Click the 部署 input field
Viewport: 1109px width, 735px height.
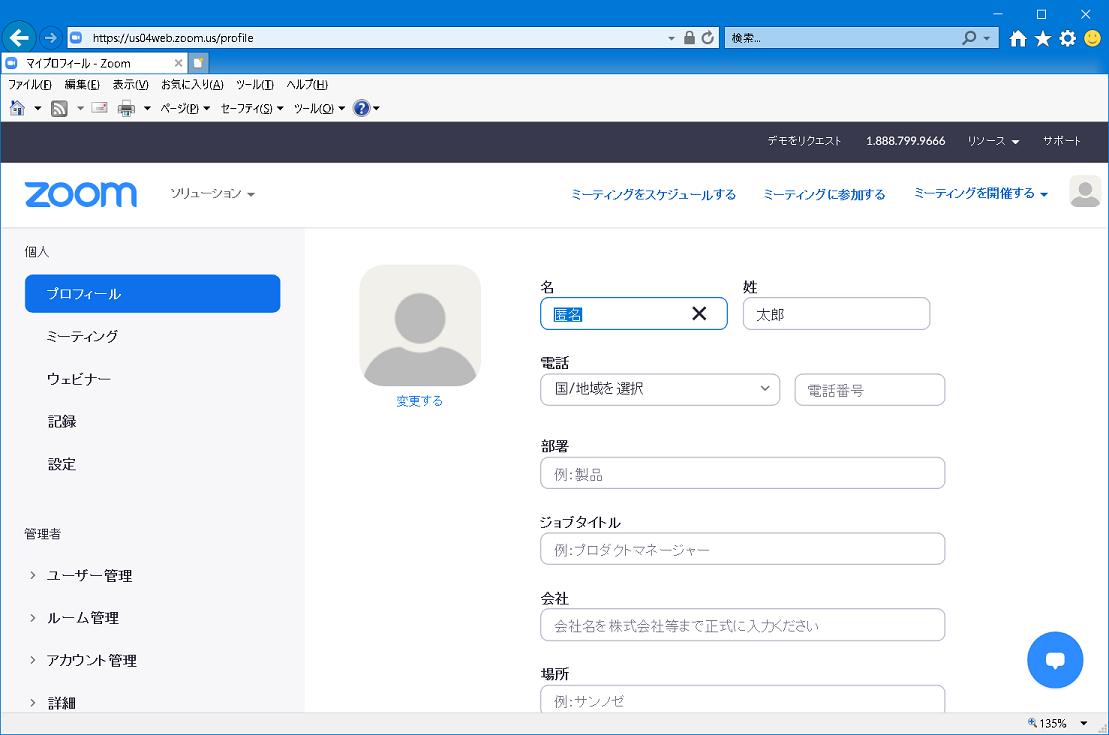point(742,473)
